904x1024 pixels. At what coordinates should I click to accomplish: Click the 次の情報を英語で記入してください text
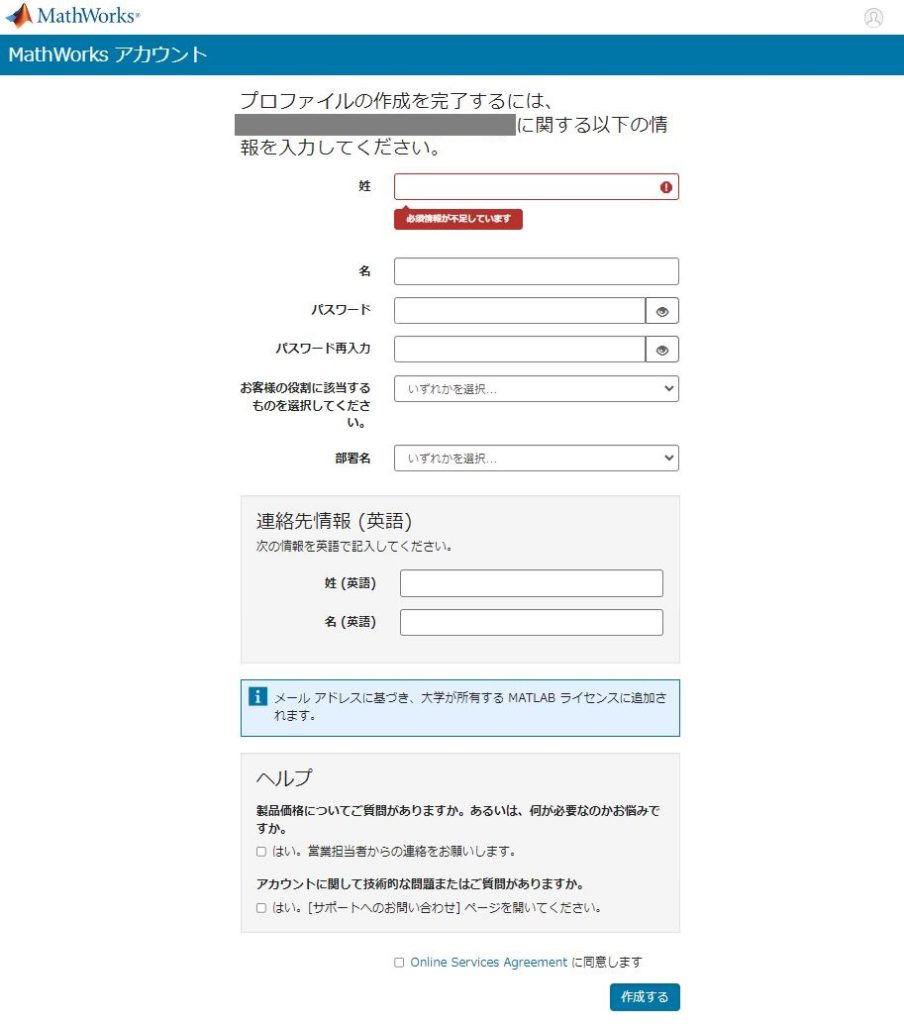[355, 546]
